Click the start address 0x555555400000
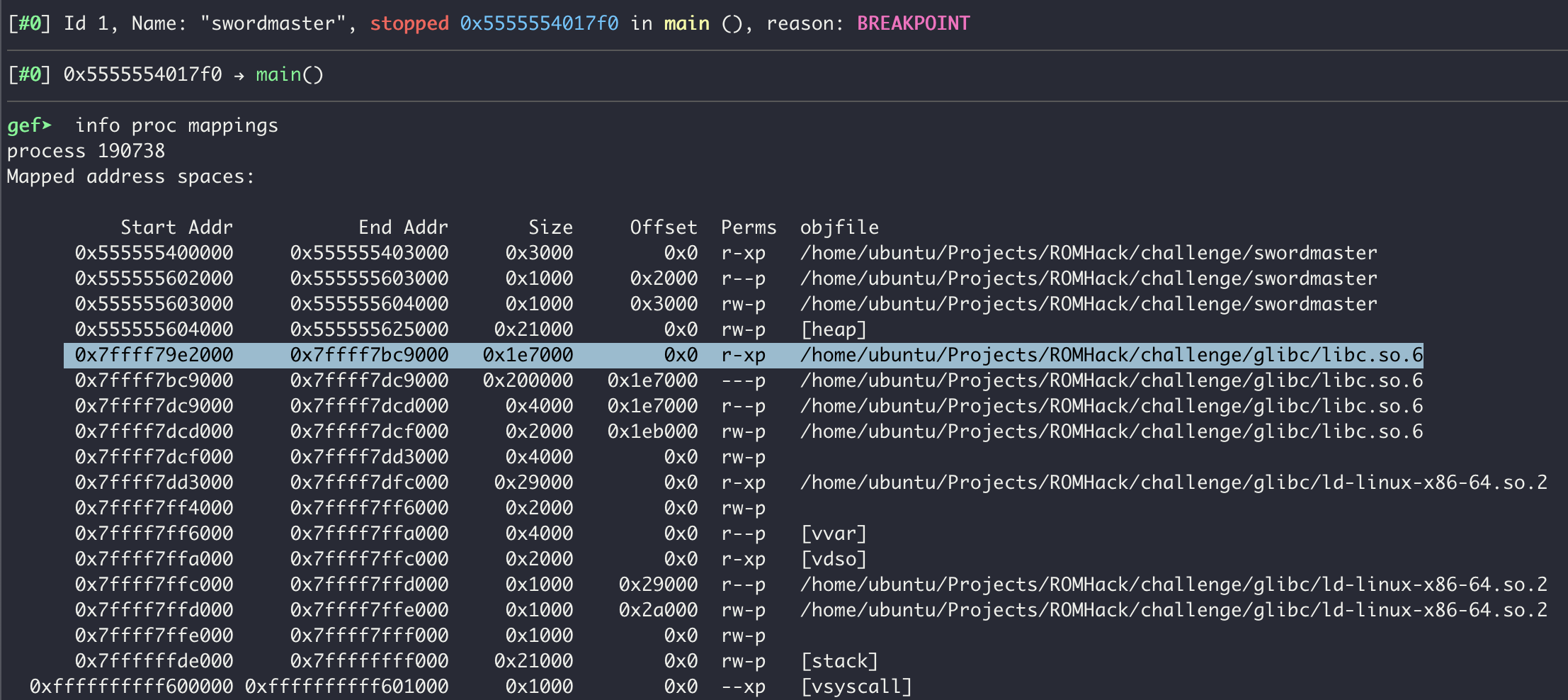 (x=154, y=253)
